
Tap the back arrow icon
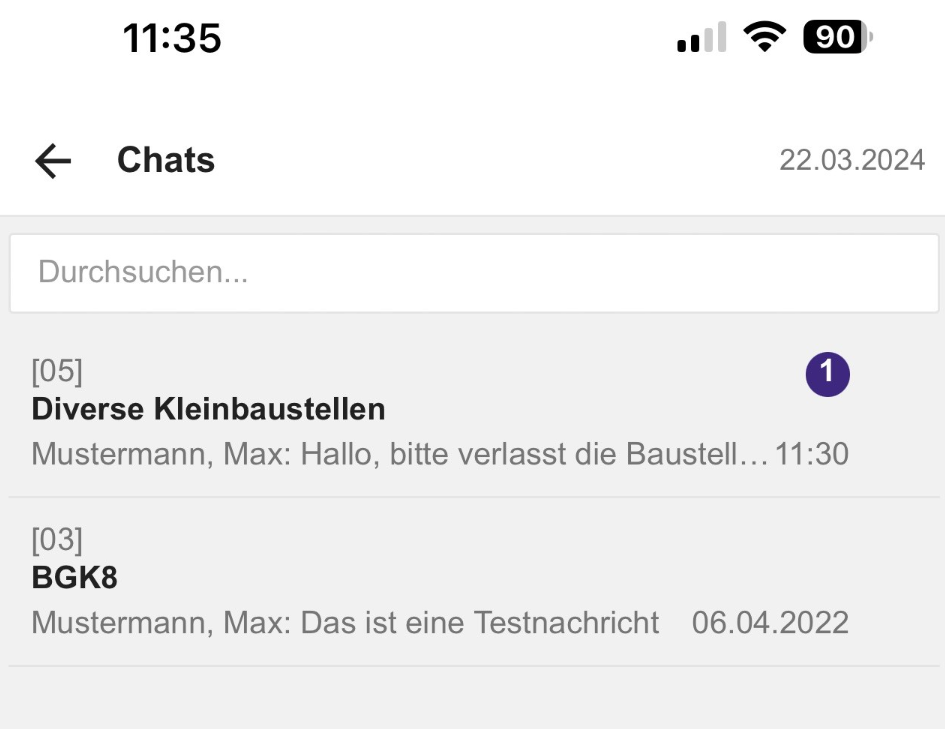click(x=53, y=161)
